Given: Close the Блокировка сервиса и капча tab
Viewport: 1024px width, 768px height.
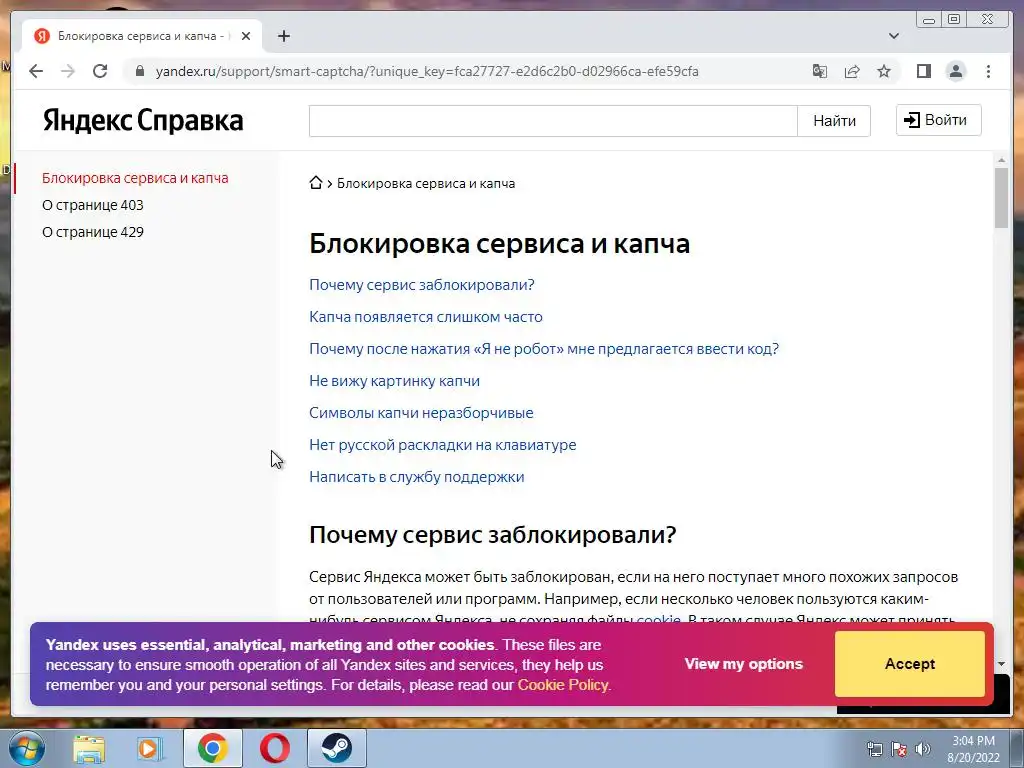Looking at the screenshot, I should tap(246, 36).
